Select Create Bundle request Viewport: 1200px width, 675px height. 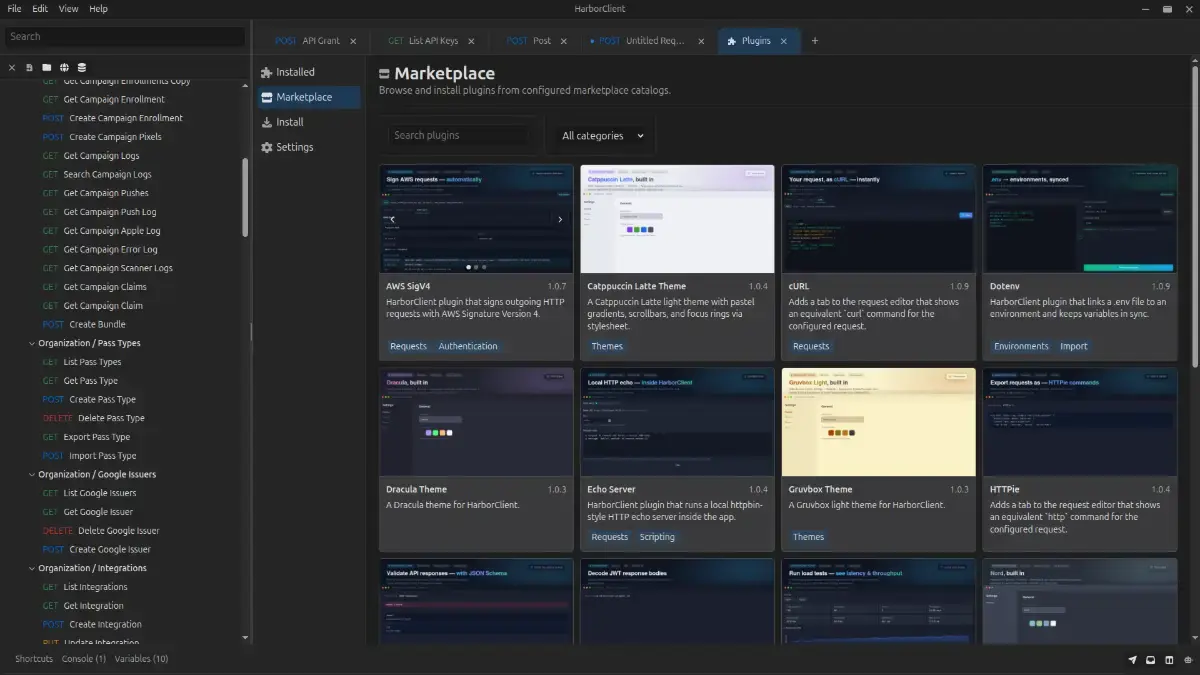pos(97,324)
